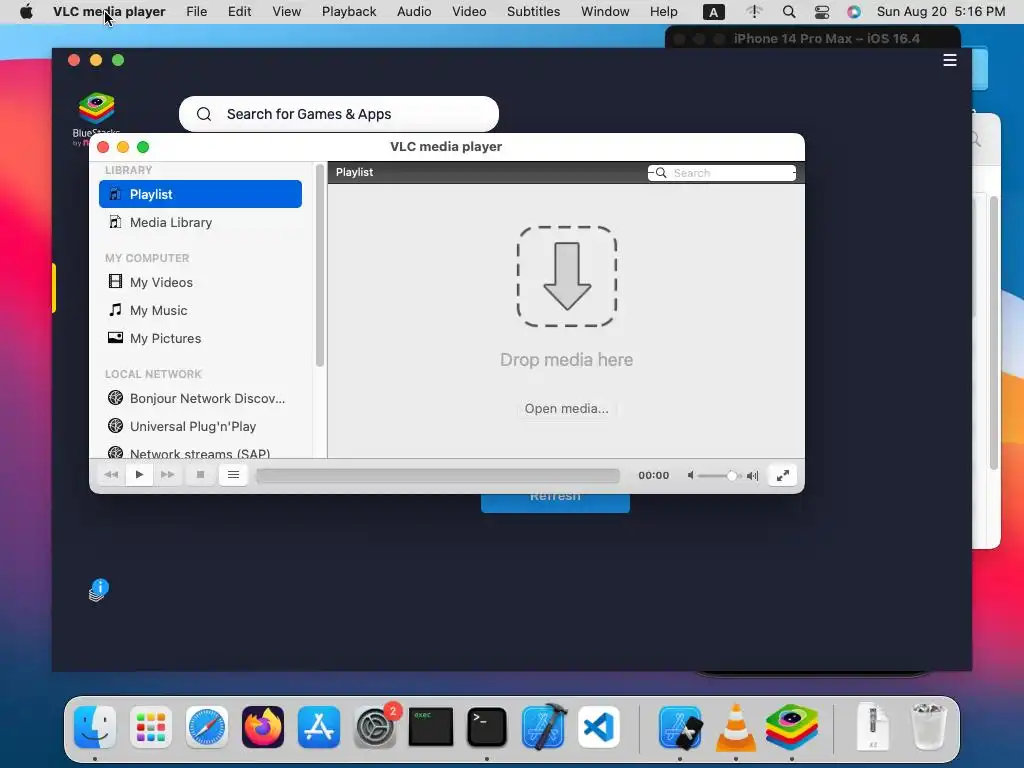Image resolution: width=1024 pixels, height=768 pixels.
Task: Click the stop playback button
Action: click(x=200, y=475)
